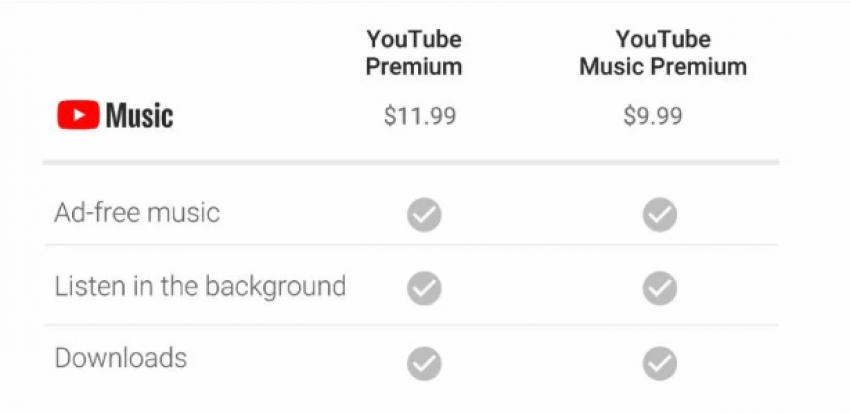Click the thin divider line above Downloads row

tap(411, 325)
